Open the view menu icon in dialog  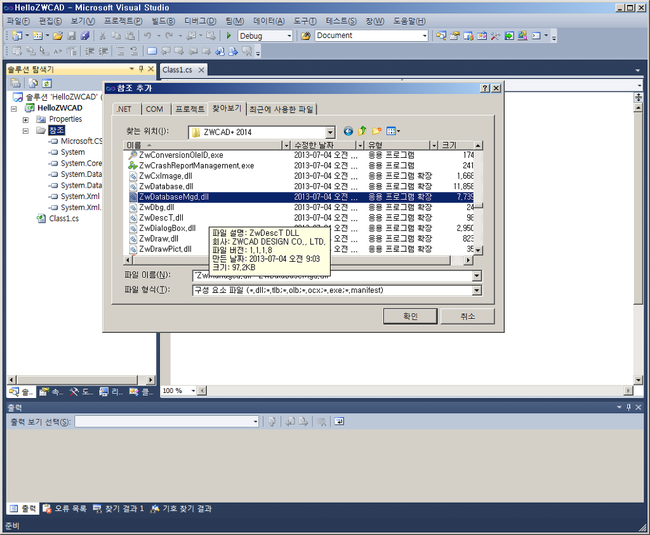point(393,131)
